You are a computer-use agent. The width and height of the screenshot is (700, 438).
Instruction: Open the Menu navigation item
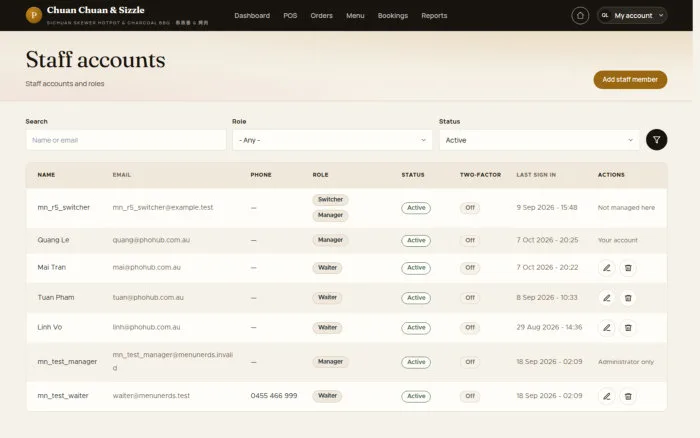point(355,16)
